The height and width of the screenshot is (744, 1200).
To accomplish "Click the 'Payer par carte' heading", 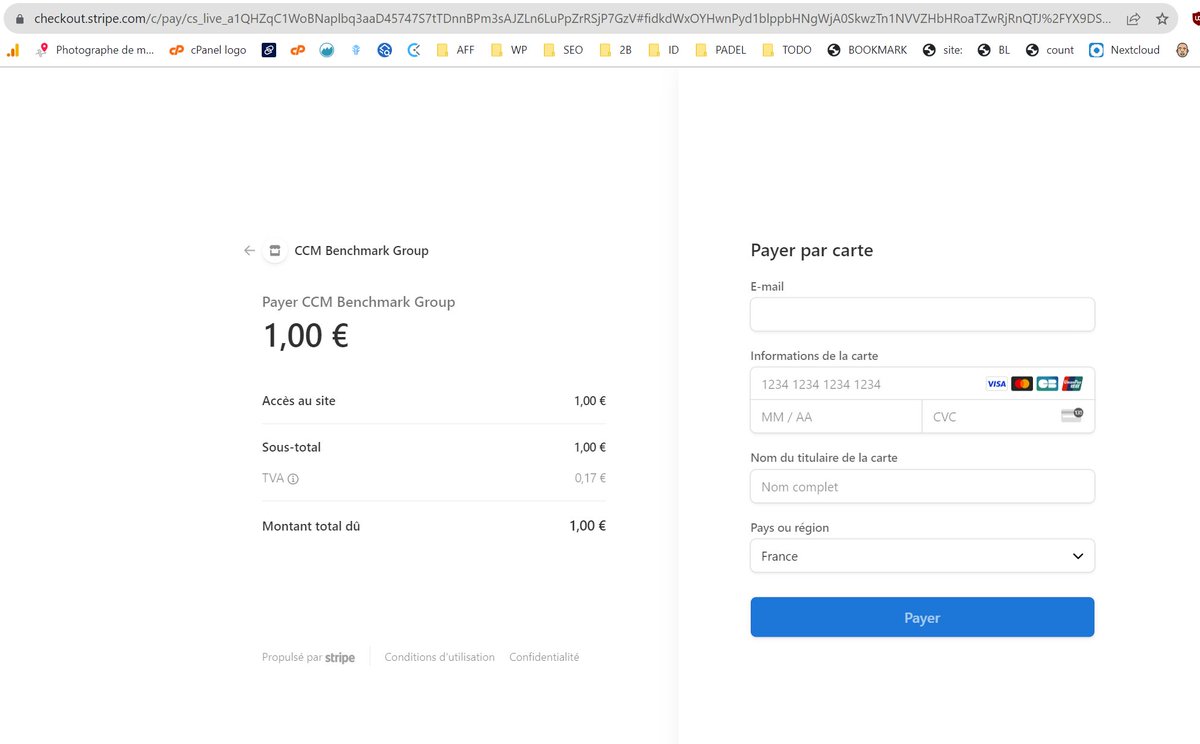I will coord(812,250).
